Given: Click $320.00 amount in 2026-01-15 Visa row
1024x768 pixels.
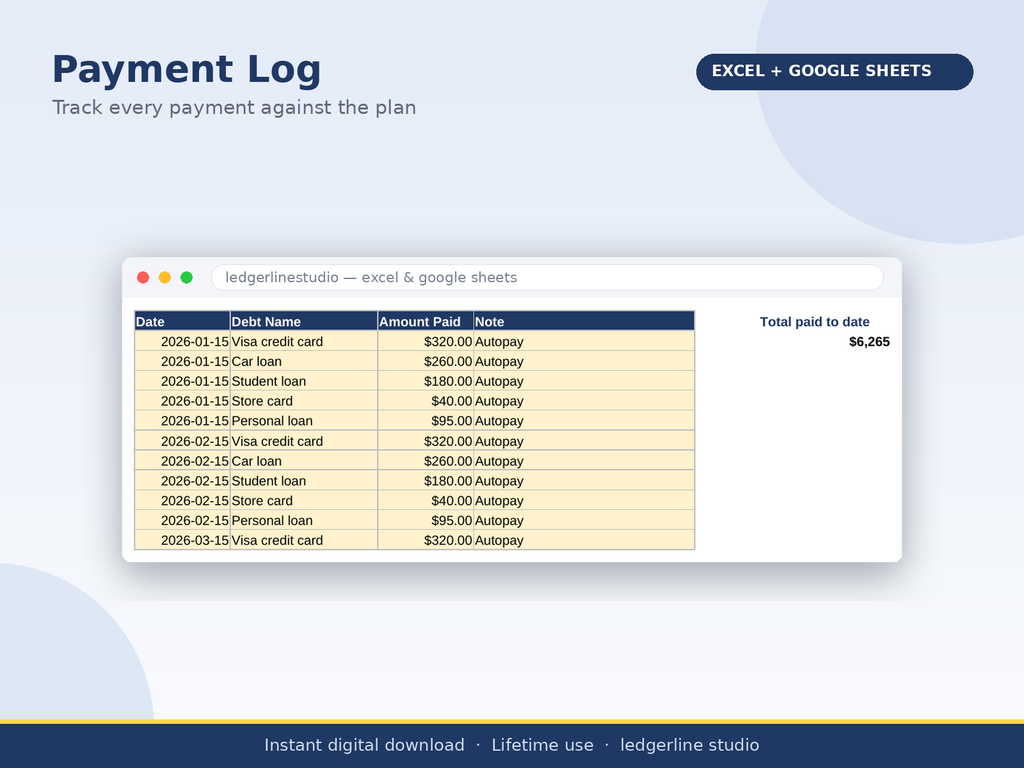Looking at the screenshot, I should click(x=426, y=342).
